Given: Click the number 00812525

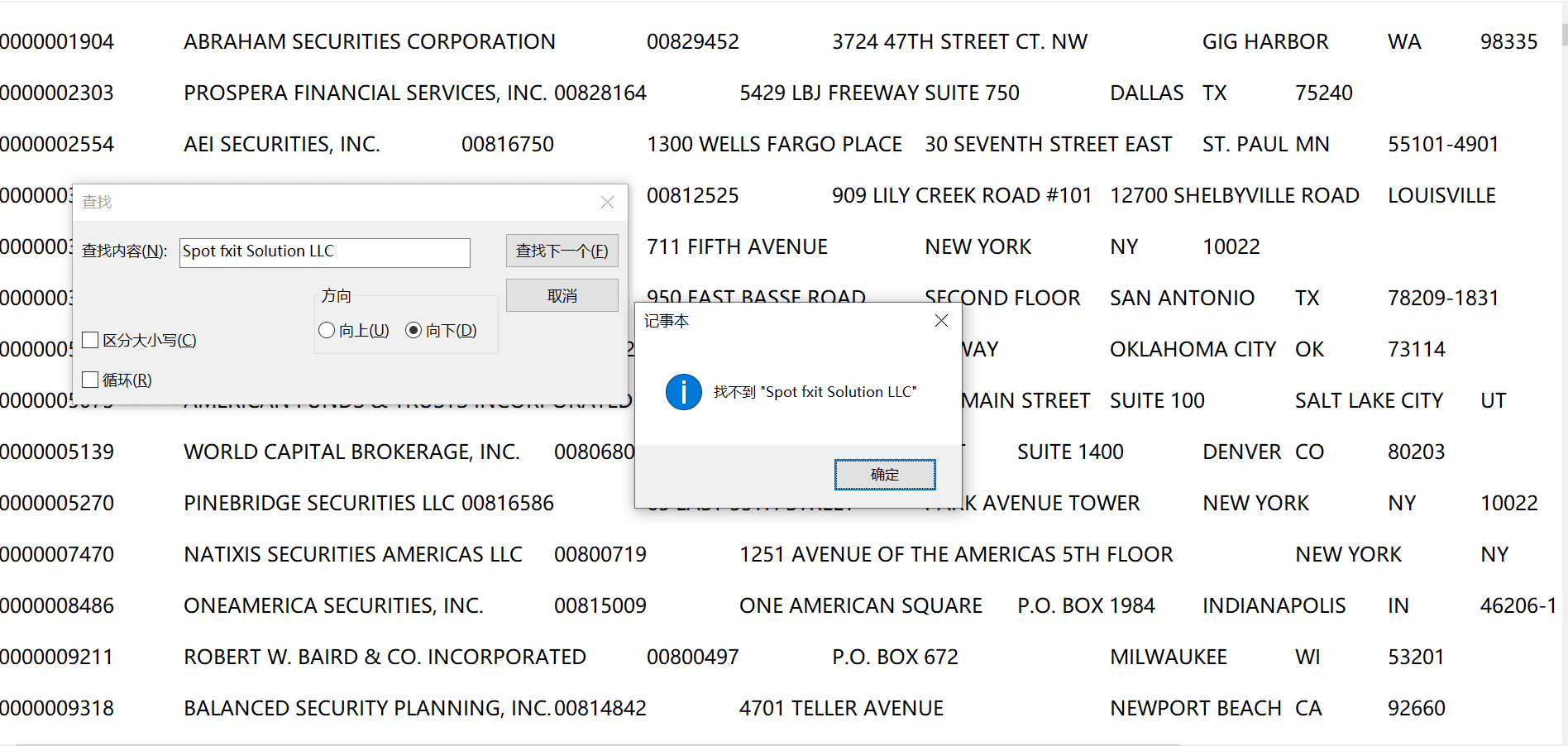Looking at the screenshot, I should click(x=693, y=195).
